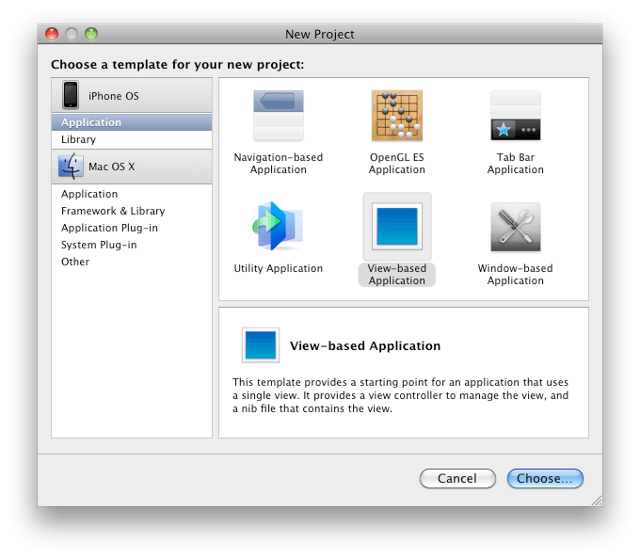Image resolution: width=640 pixels, height=558 pixels.
Task: Close the New Project window
Action: pyautogui.click(x=52, y=34)
